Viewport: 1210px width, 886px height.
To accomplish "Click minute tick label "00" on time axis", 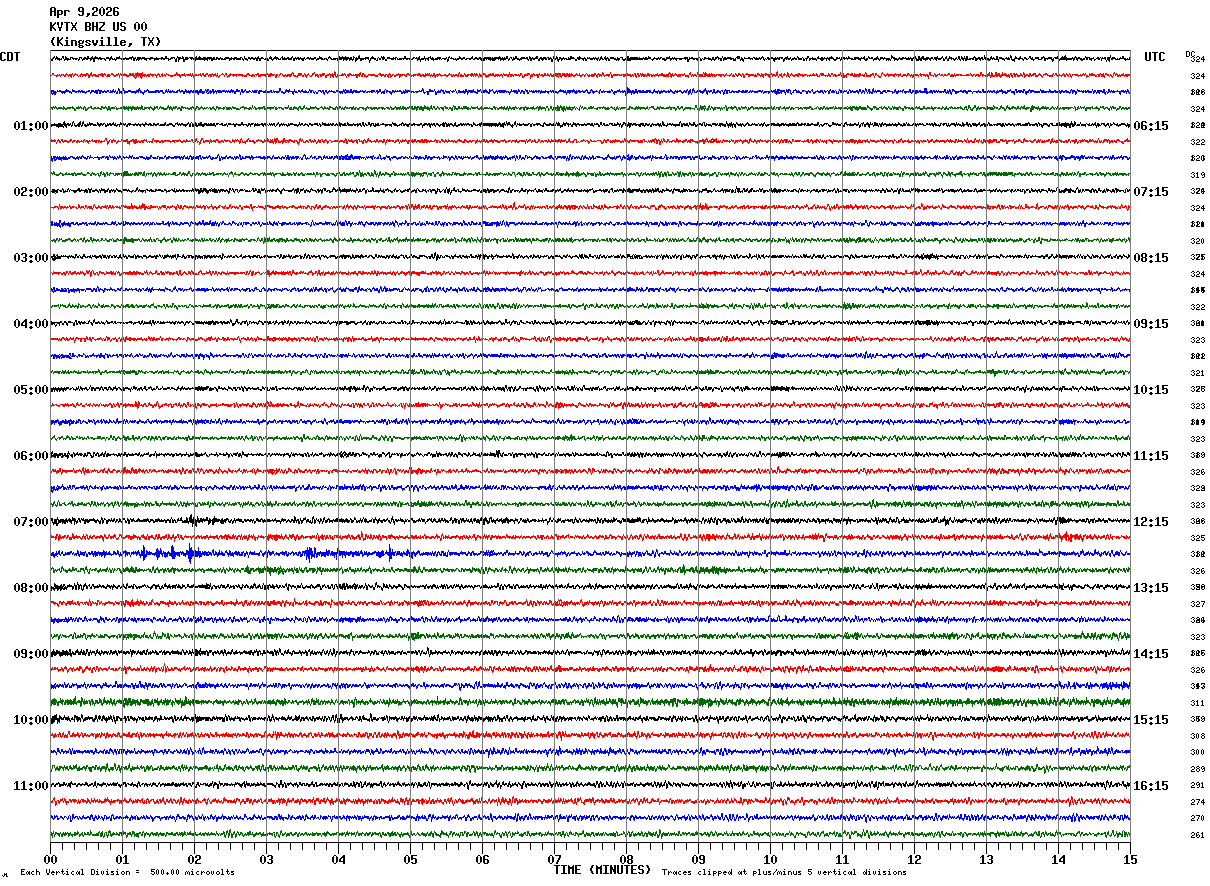I will point(50,859).
